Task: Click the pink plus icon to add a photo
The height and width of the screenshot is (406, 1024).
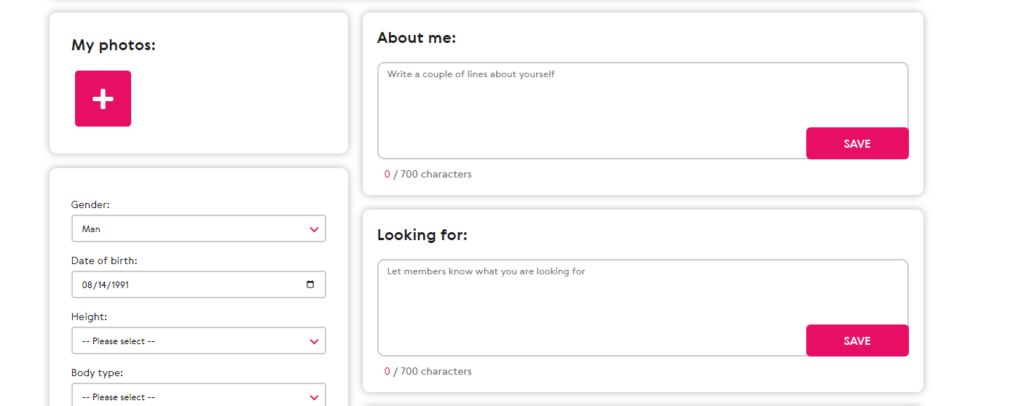Action: click(103, 98)
